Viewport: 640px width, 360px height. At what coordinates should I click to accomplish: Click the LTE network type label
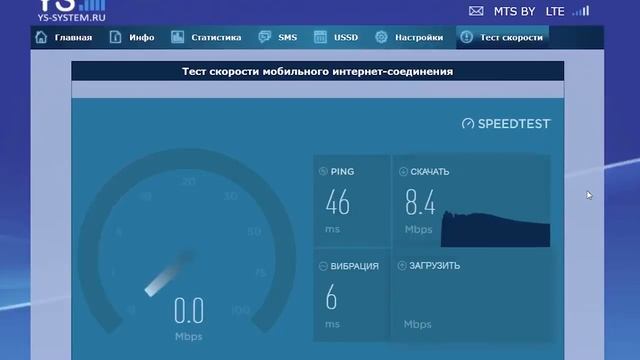click(555, 11)
